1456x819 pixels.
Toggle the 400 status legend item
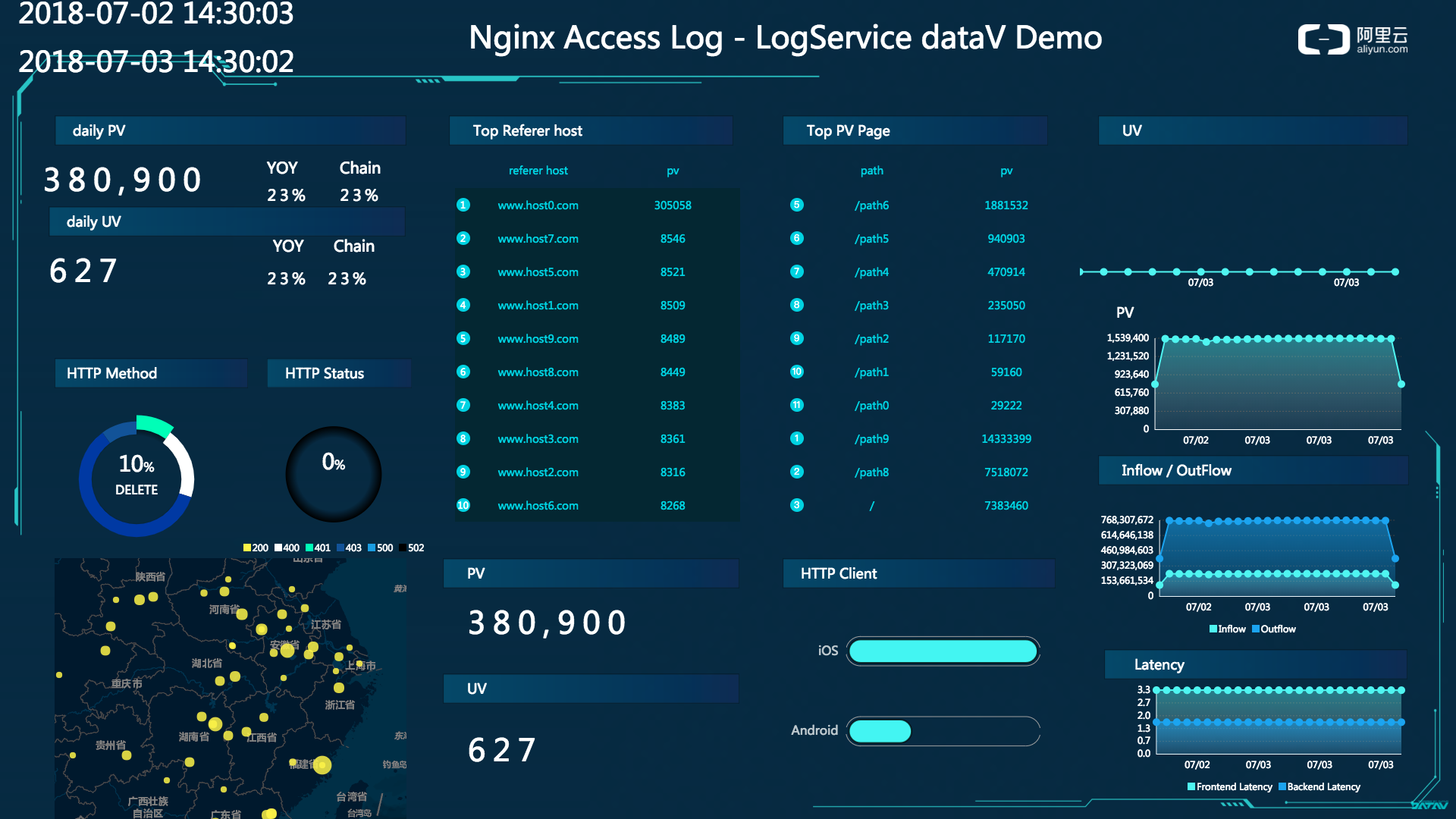coord(287,548)
